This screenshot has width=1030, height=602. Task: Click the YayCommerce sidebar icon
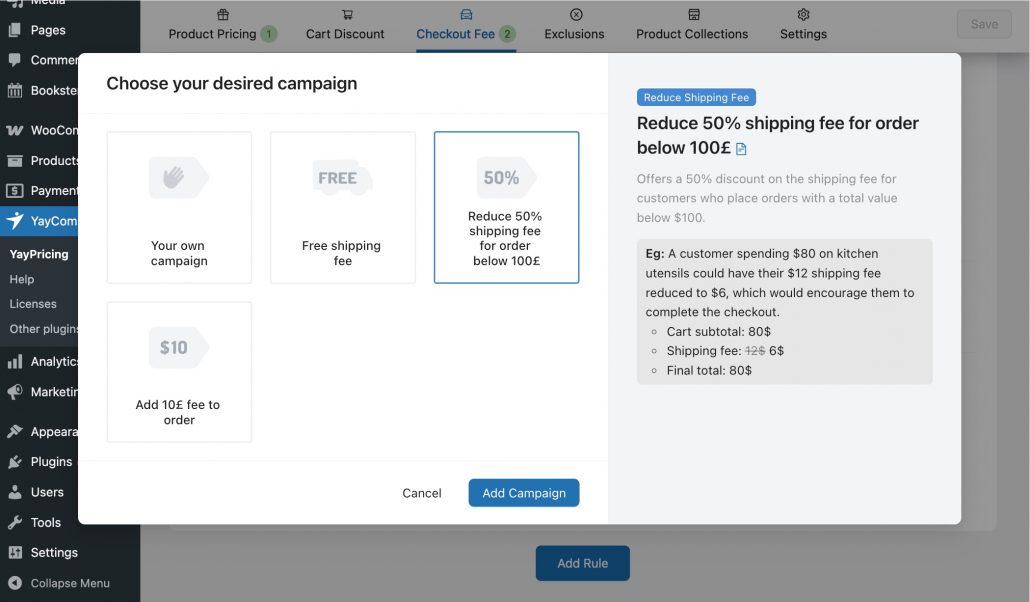click(14, 221)
